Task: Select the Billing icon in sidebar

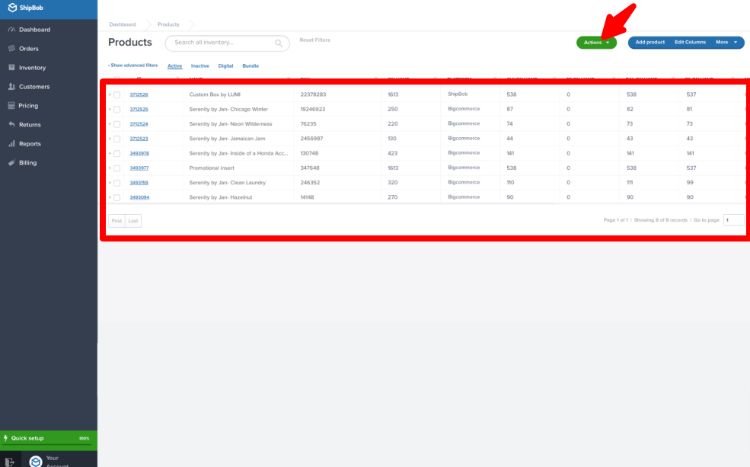Action: pyautogui.click(x=11, y=163)
